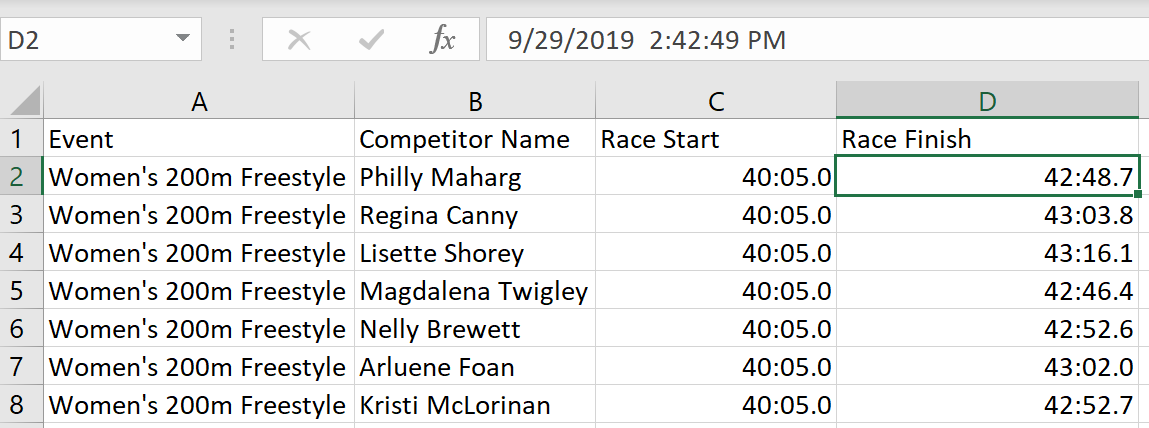
Task: Grab the dotted resize handle beside Name Box
Action: (232, 40)
